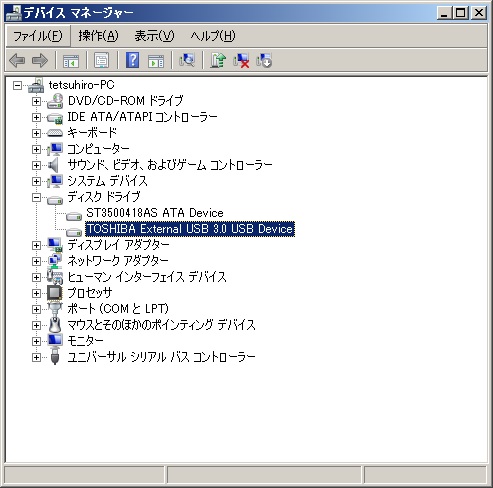
Task: Click the モニター category icon
Action: [55, 341]
